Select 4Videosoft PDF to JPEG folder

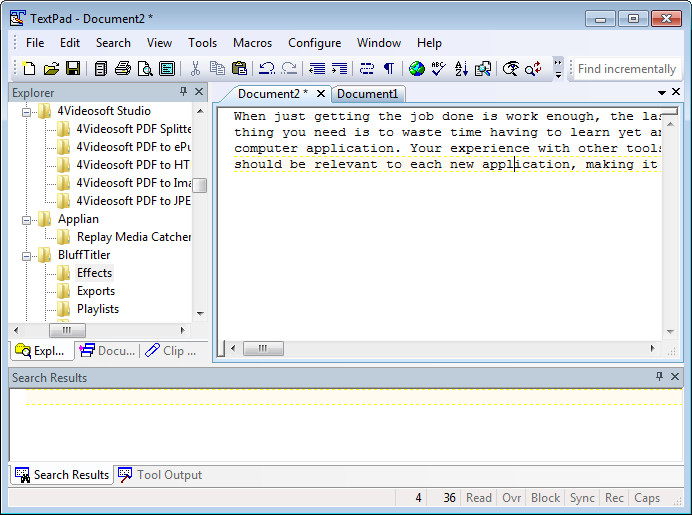133,201
